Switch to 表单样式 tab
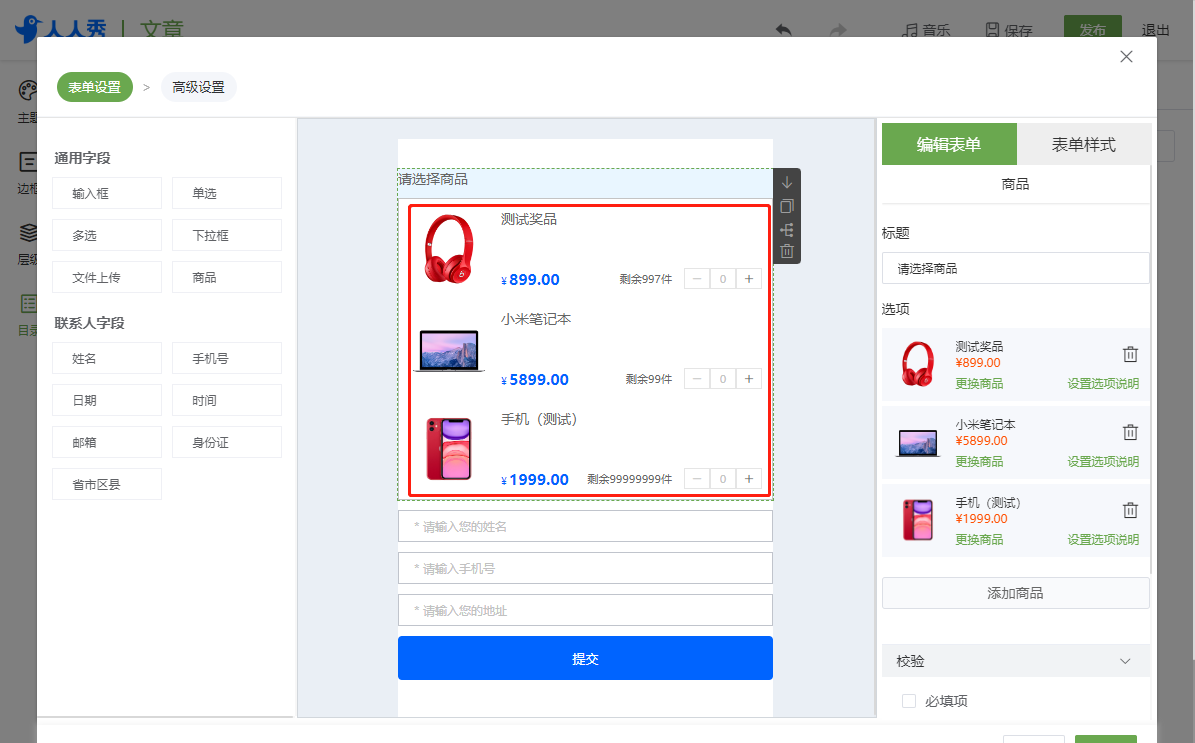The image size is (1195, 743). 1084,144
